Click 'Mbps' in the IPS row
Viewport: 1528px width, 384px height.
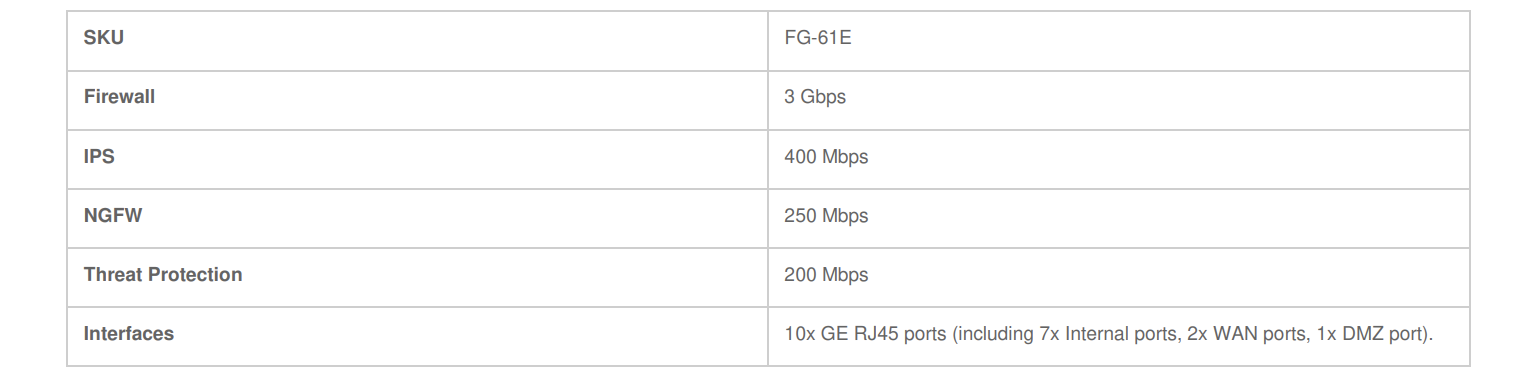(x=845, y=157)
